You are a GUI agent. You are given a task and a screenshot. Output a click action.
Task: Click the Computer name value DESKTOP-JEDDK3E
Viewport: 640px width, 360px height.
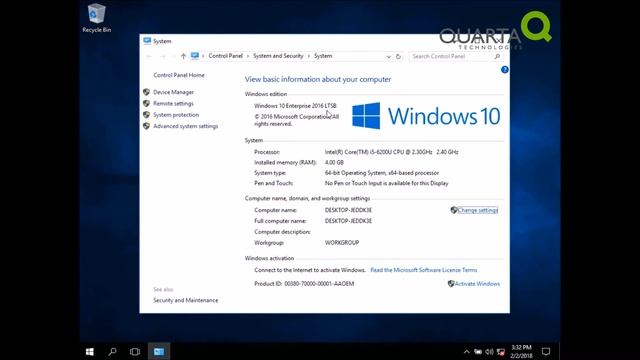tap(348, 210)
